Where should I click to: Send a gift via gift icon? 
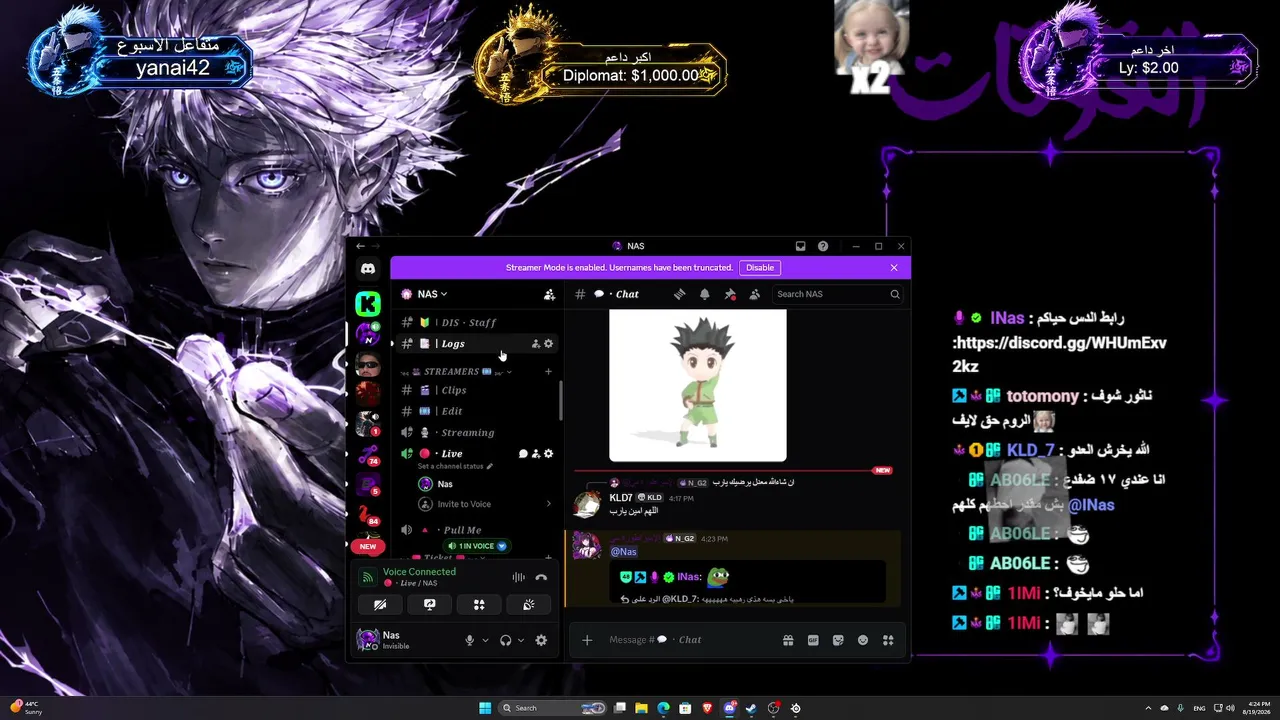pos(788,640)
